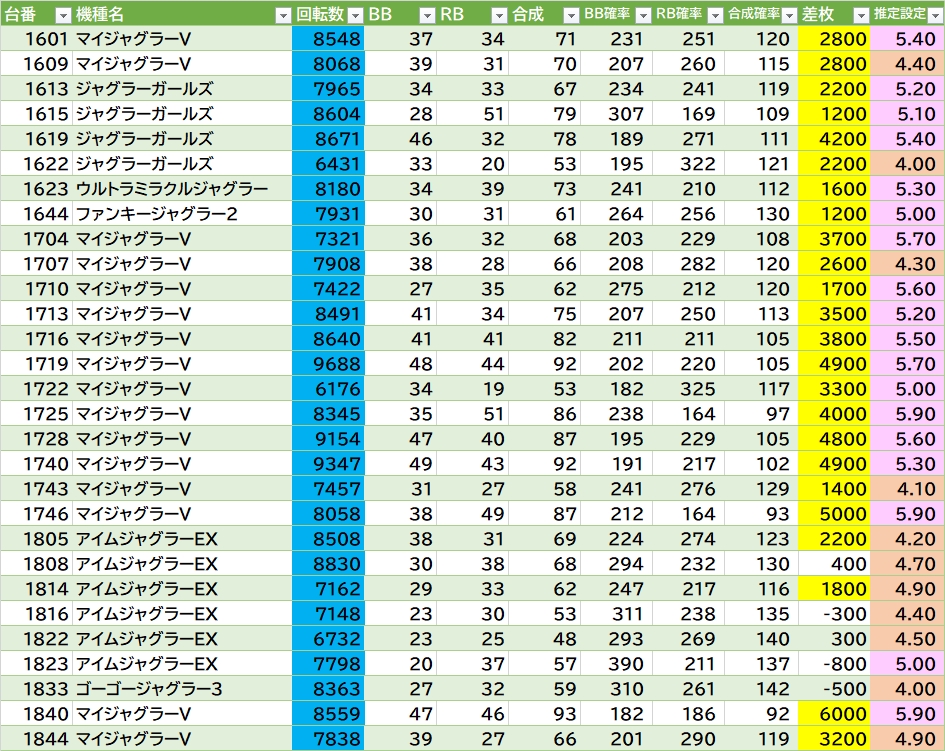Select machine number cell 1844

tap(36, 739)
